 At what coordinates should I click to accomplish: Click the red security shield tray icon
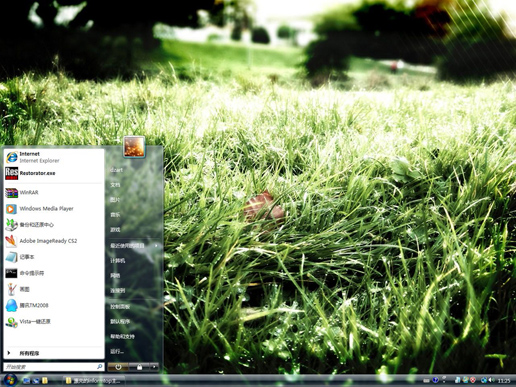(x=473, y=380)
